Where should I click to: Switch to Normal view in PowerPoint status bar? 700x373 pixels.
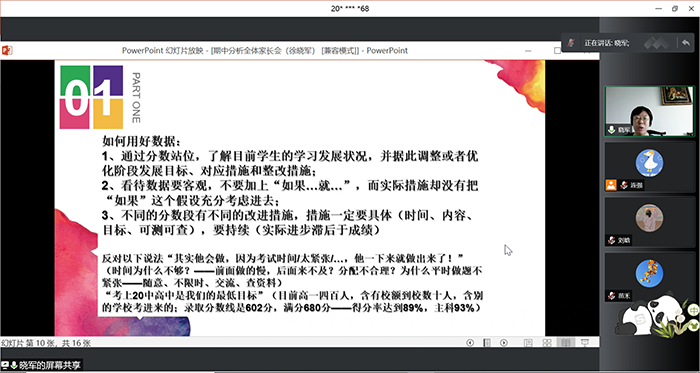(x=528, y=343)
